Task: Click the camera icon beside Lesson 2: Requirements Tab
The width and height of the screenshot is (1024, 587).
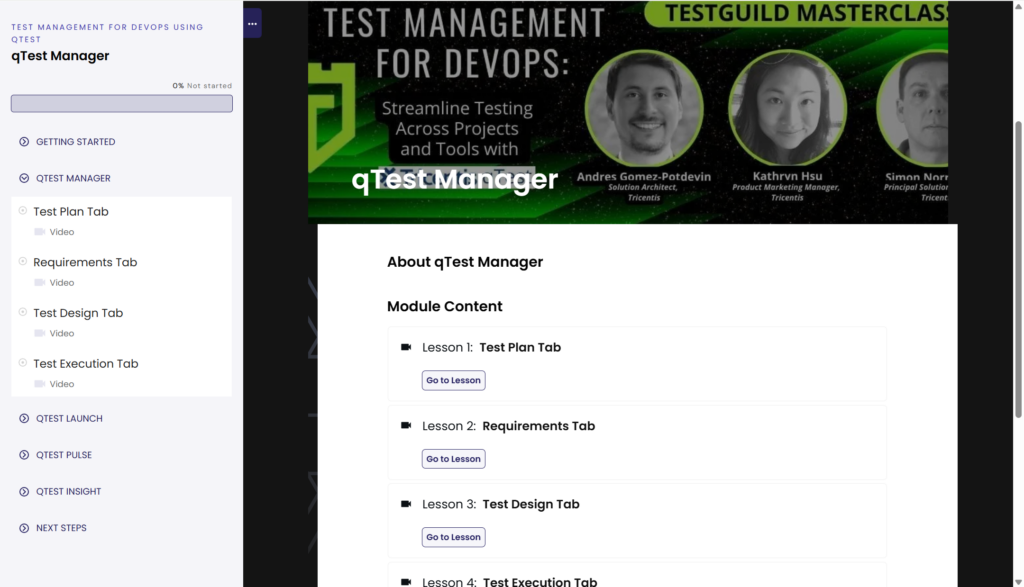Action: pyautogui.click(x=405, y=425)
